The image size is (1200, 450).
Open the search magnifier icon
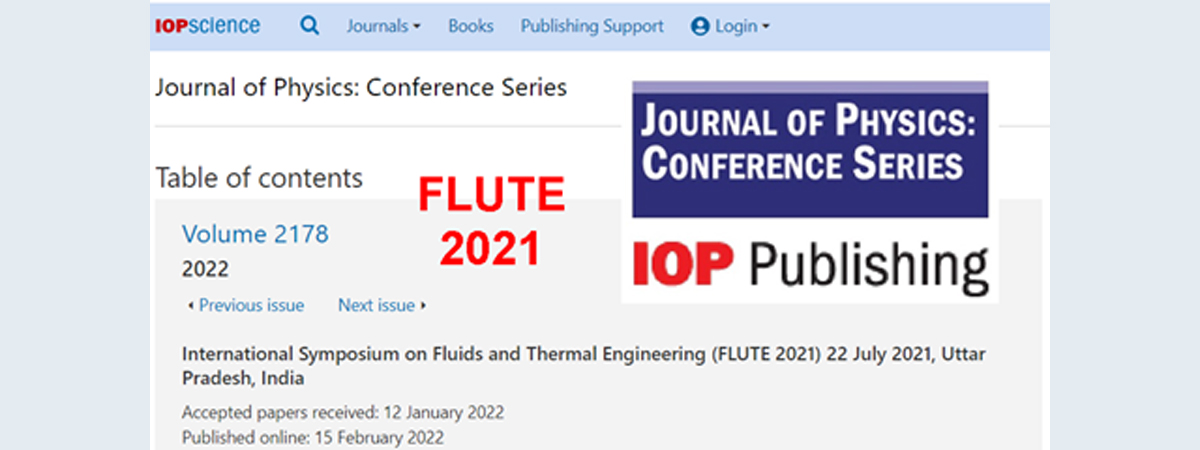coord(310,26)
